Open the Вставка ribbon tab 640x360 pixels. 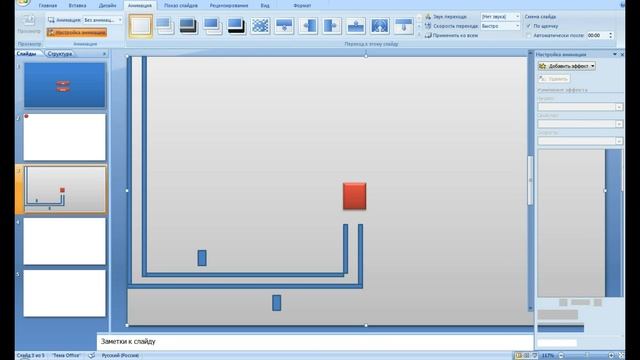(77, 6)
